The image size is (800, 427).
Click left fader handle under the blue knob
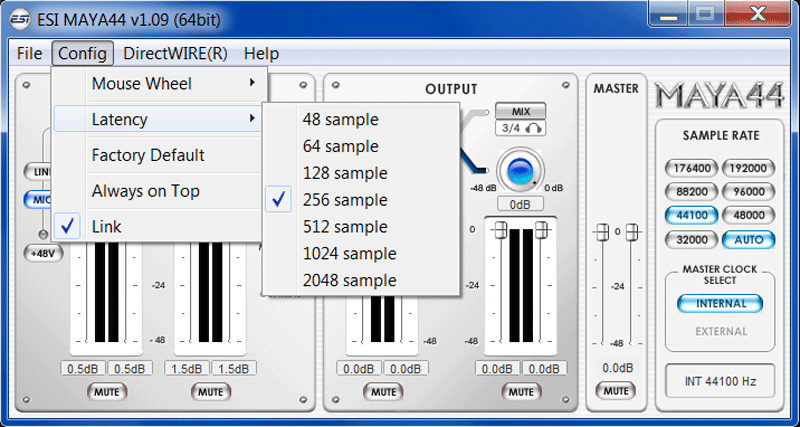(500, 230)
